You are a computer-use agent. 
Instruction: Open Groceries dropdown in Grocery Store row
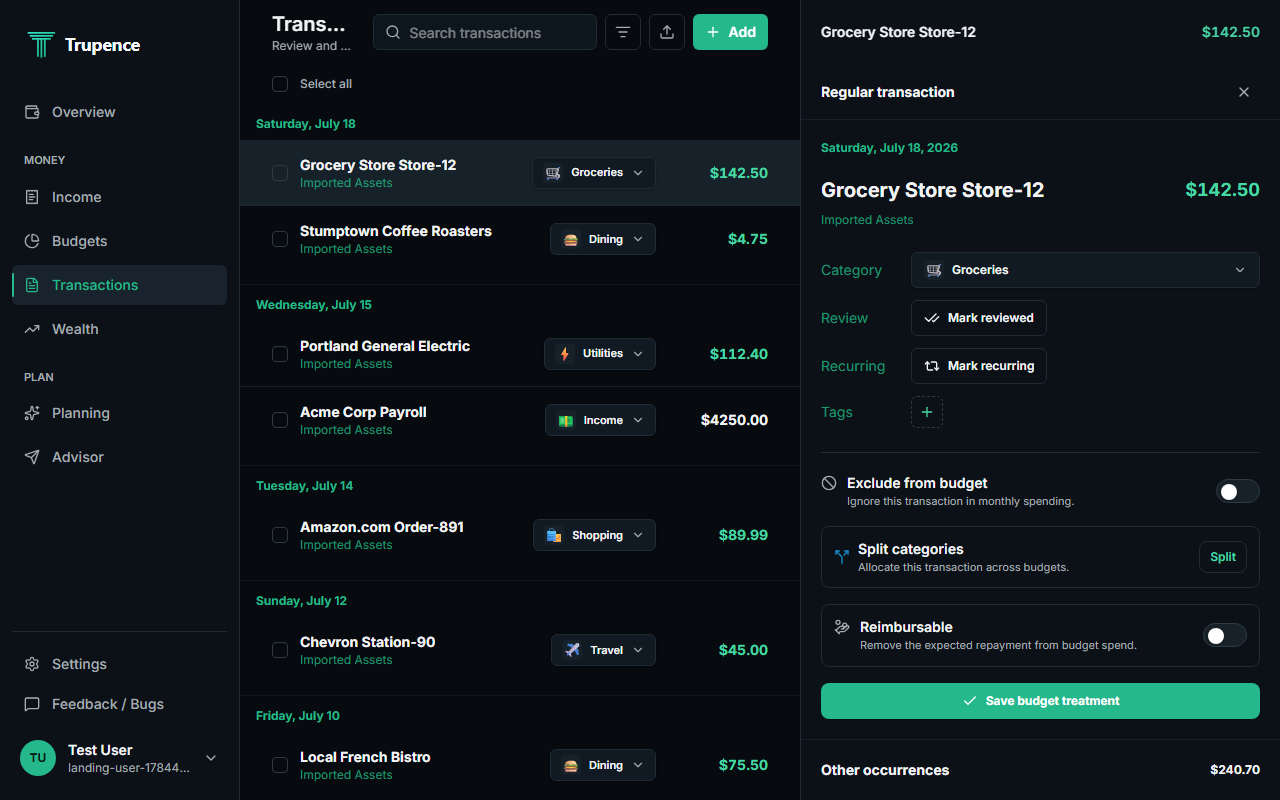(594, 172)
